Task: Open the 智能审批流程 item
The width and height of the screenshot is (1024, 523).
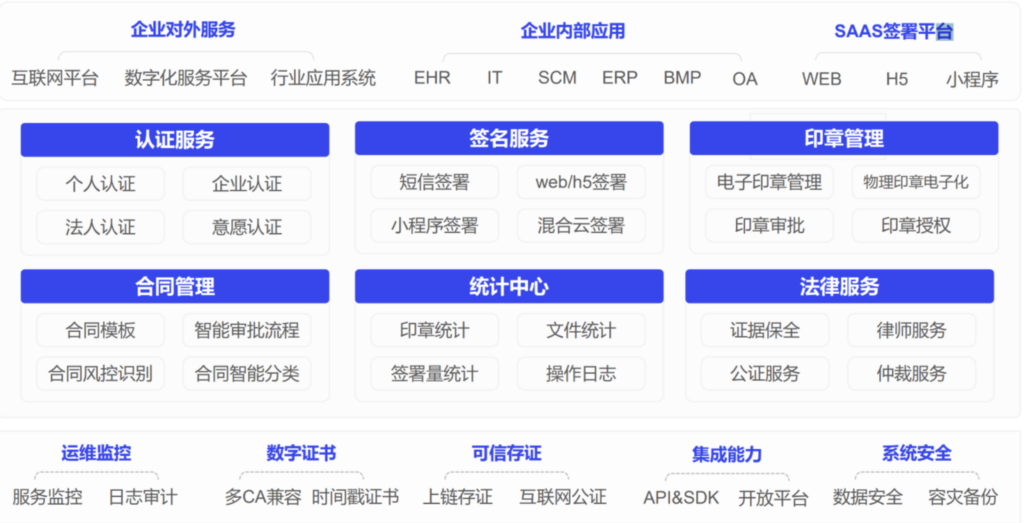Action: click(247, 330)
